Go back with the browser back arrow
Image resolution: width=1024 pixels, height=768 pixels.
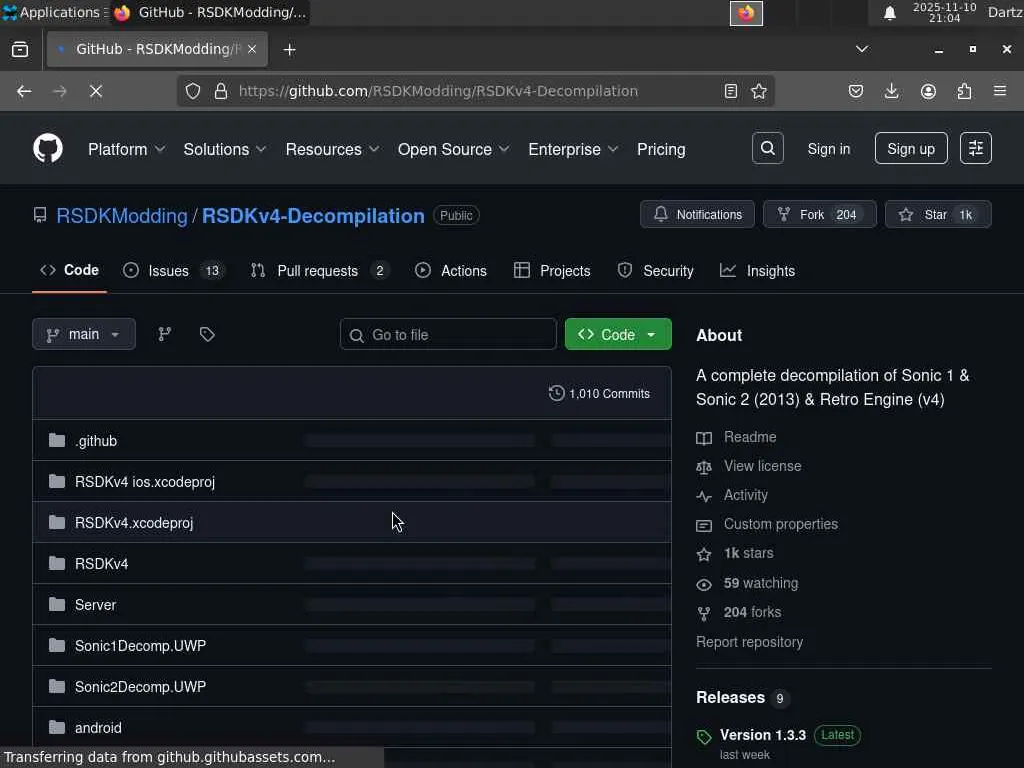(24, 91)
